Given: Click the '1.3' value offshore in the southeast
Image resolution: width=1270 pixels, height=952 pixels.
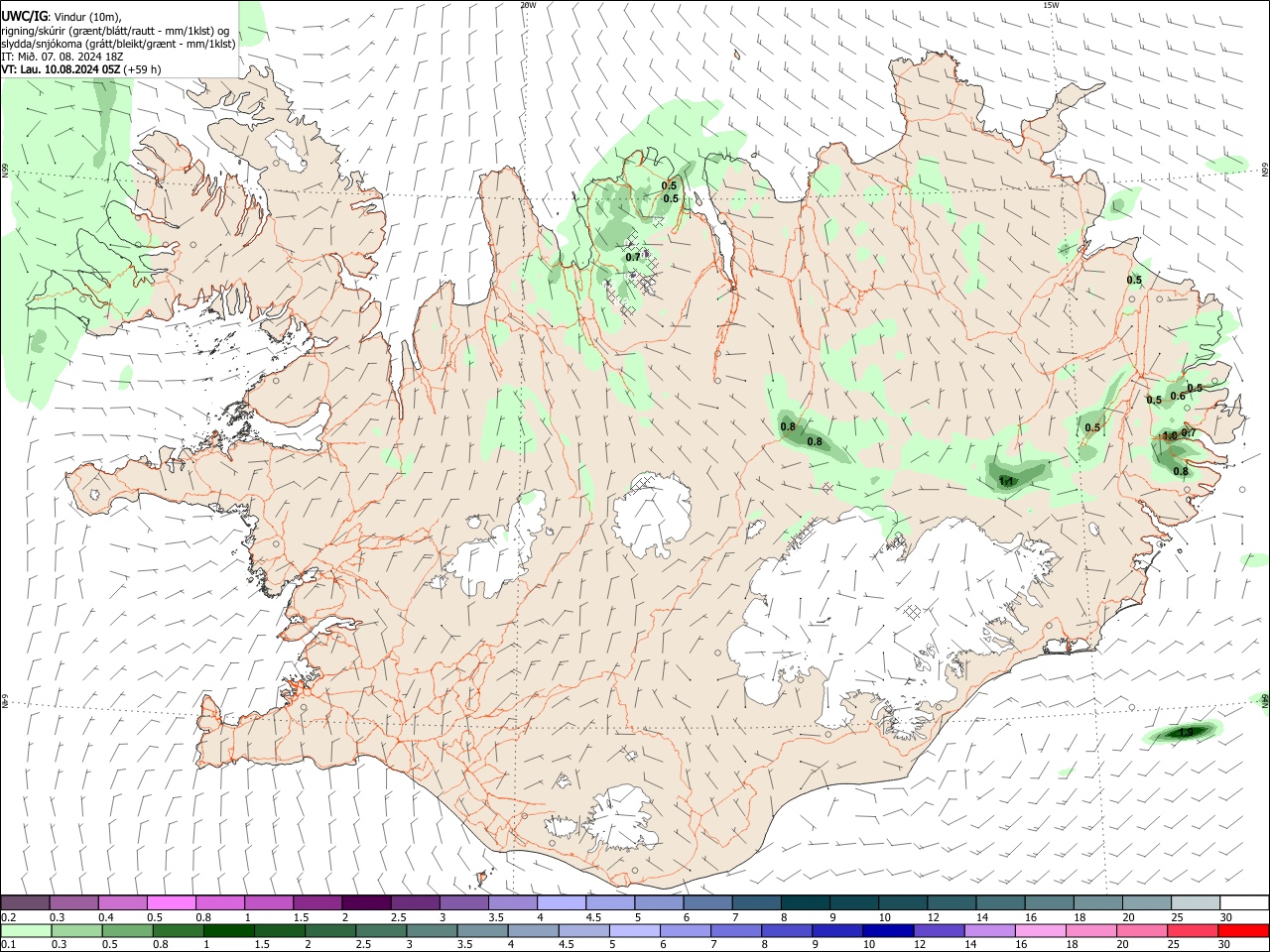Looking at the screenshot, I should pos(1186,733).
